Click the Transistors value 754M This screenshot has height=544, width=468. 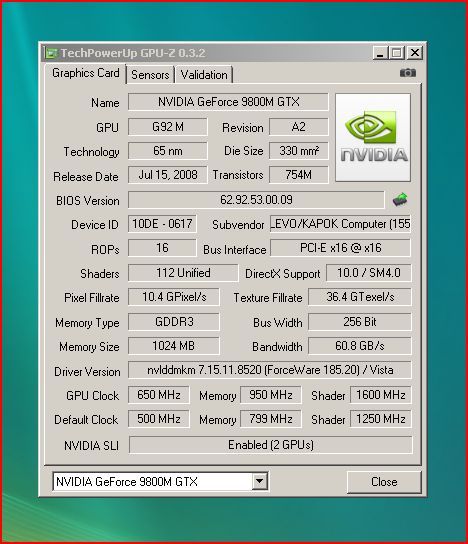298,175
